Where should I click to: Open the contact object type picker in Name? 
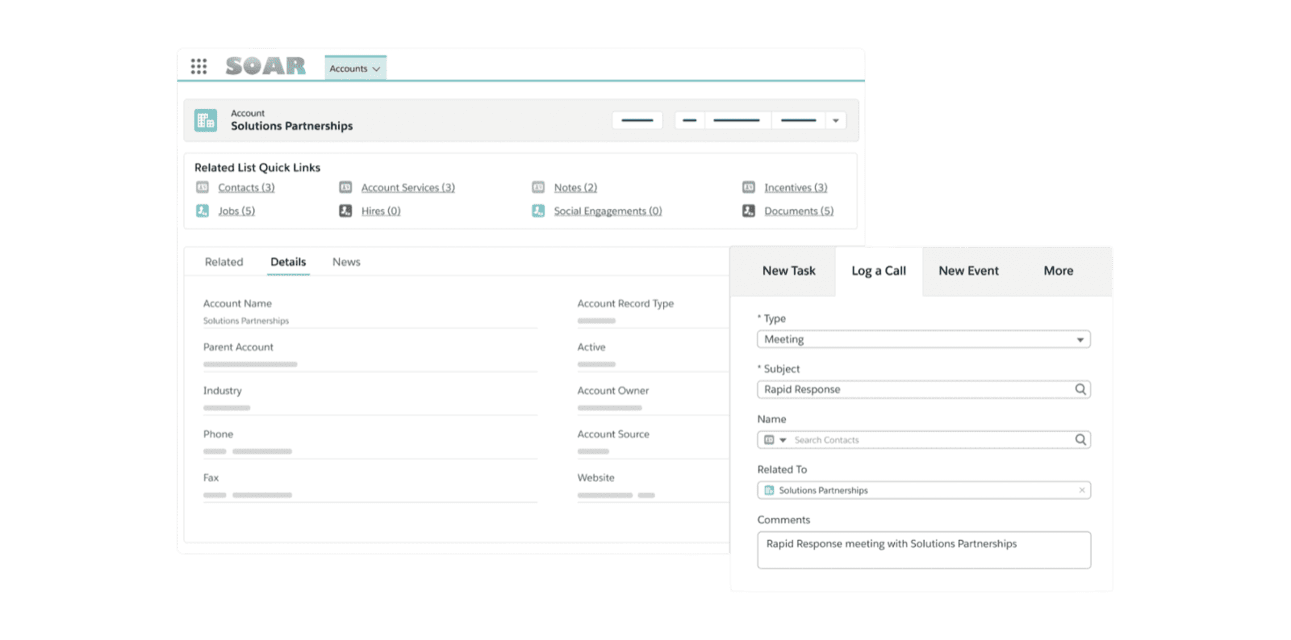click(x=775, y=440)
